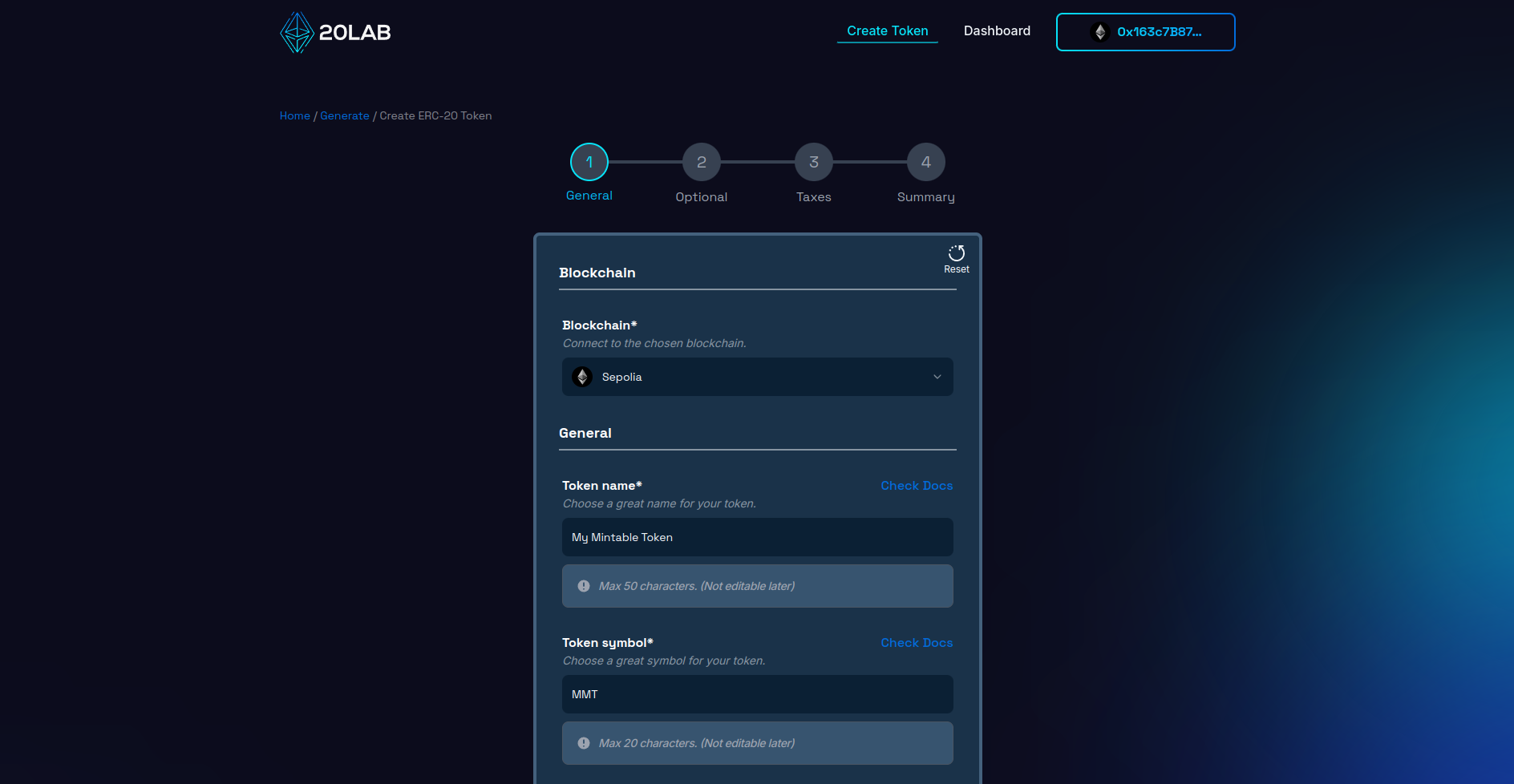Image resolution: width=1514 pixels, height=784 pixels.
Task: Click 'Connect to the chosen blockchain.' text
Action: 654,343
